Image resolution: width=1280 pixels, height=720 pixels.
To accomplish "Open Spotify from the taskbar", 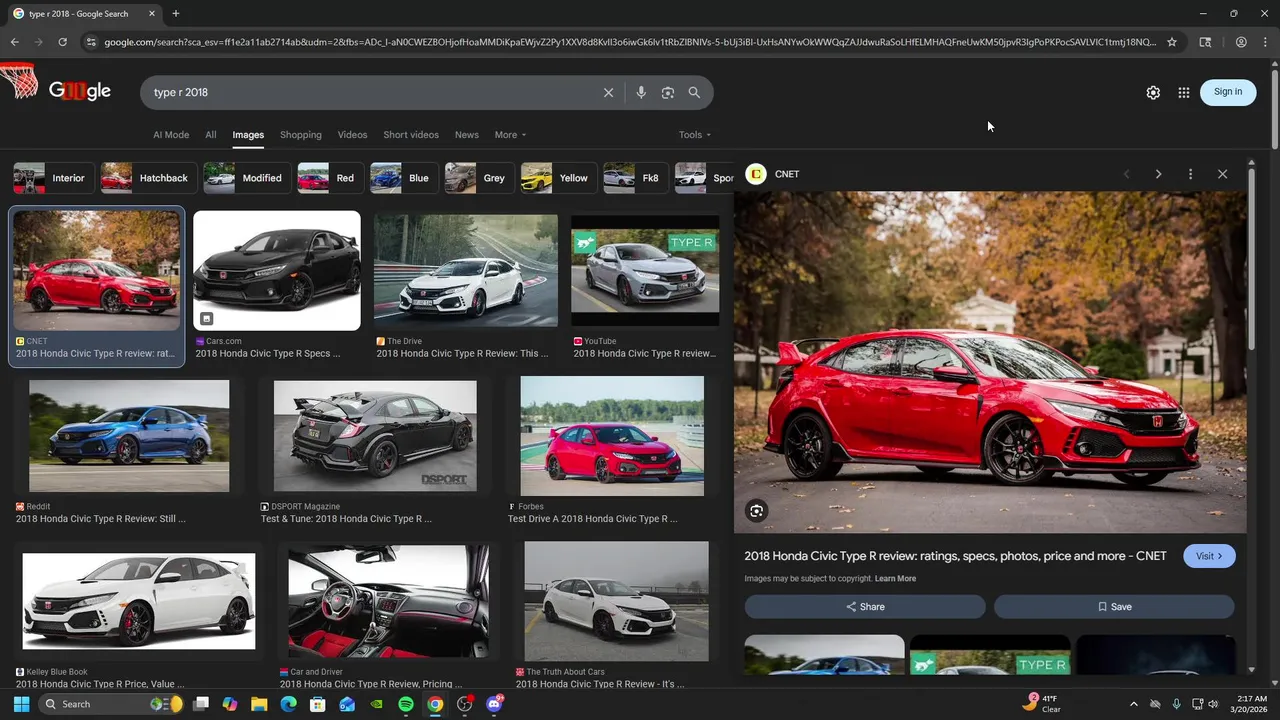I will tap(406, 704).
